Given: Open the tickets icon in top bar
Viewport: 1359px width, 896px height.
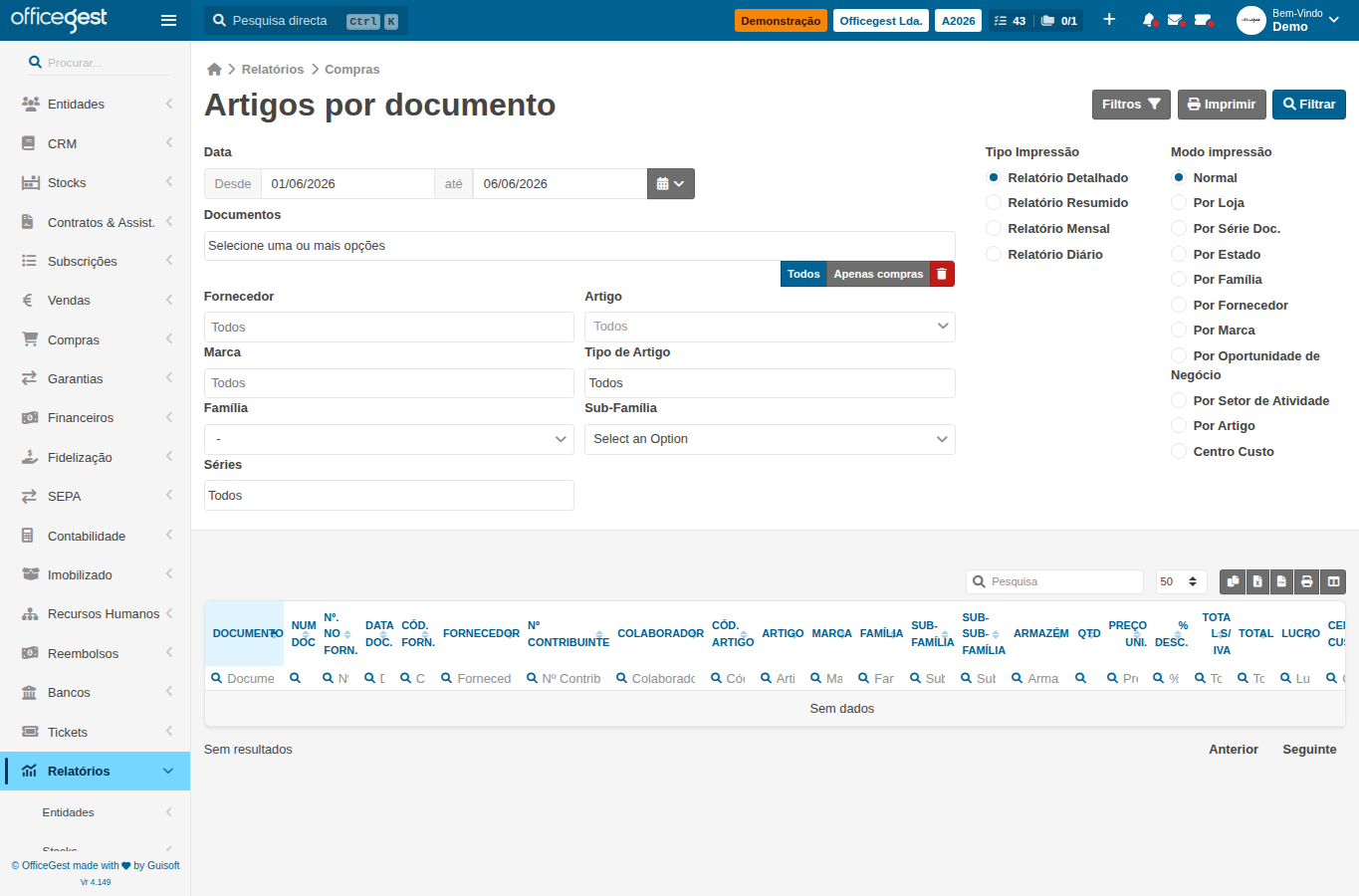Looking at the screenshot, I should pyautogui.click(x=1203, y=20).
